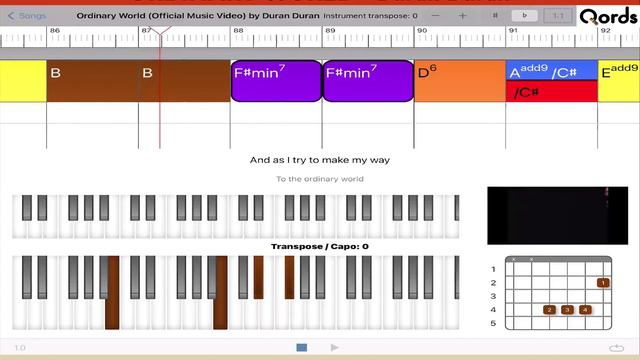
Task: Click first highlighted black key on lower piano
Action: click(x=258, y=277)
